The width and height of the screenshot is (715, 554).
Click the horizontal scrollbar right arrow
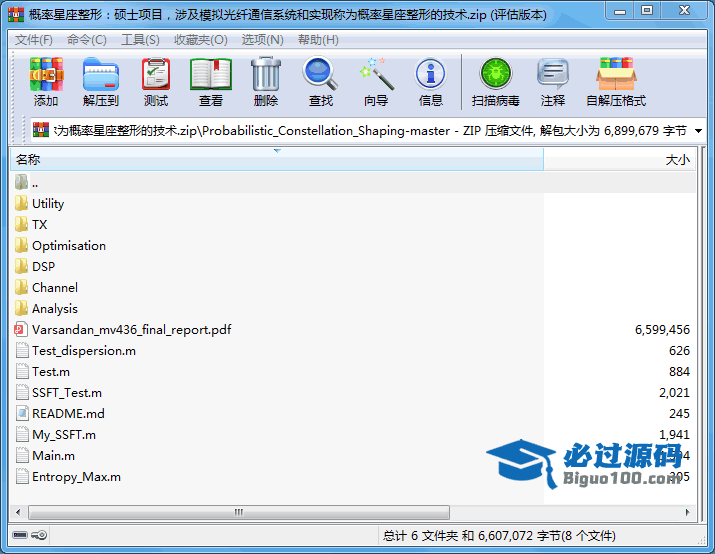pyautogui.click(x=688, y=512)
